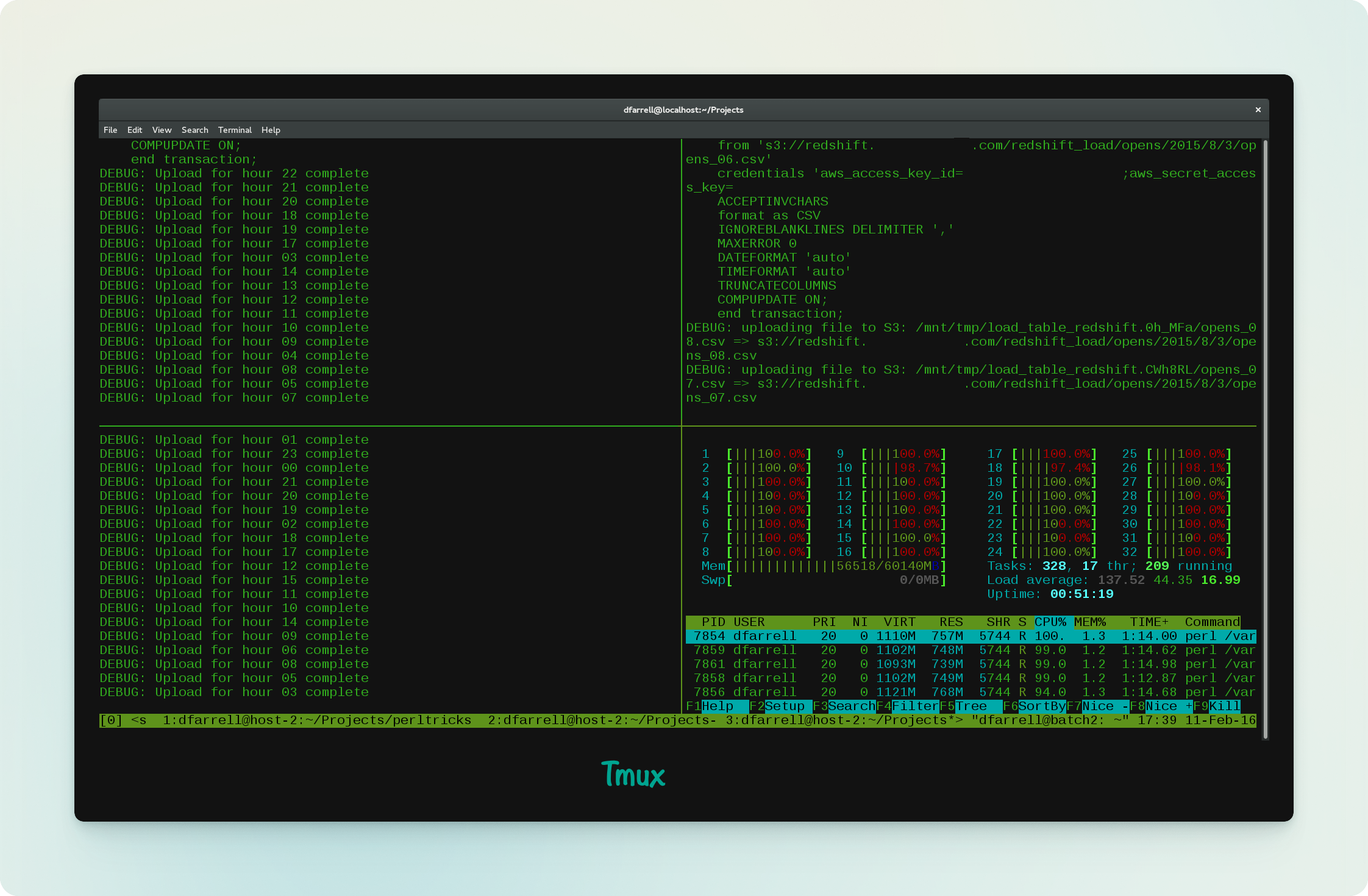Screen dimensions: 1368x896
Task: Select the process row with PID 7856
Action: pos(969,692)
